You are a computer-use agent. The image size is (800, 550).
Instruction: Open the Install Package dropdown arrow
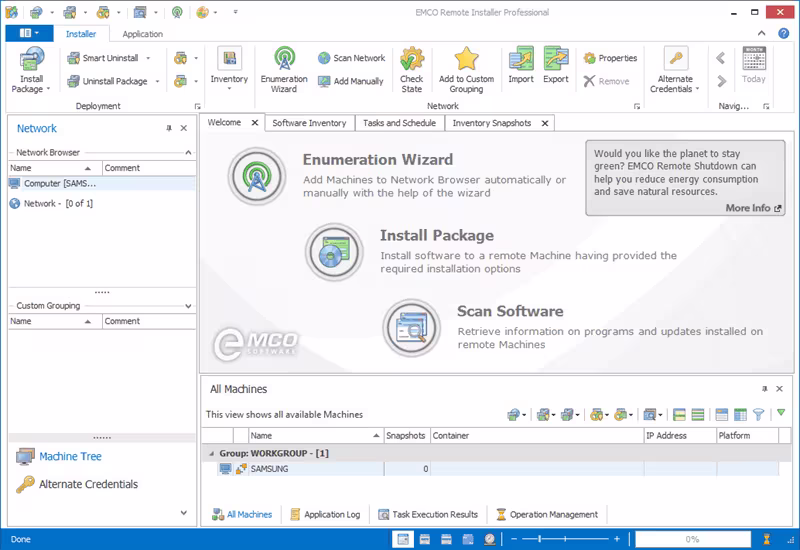point(48,89)
